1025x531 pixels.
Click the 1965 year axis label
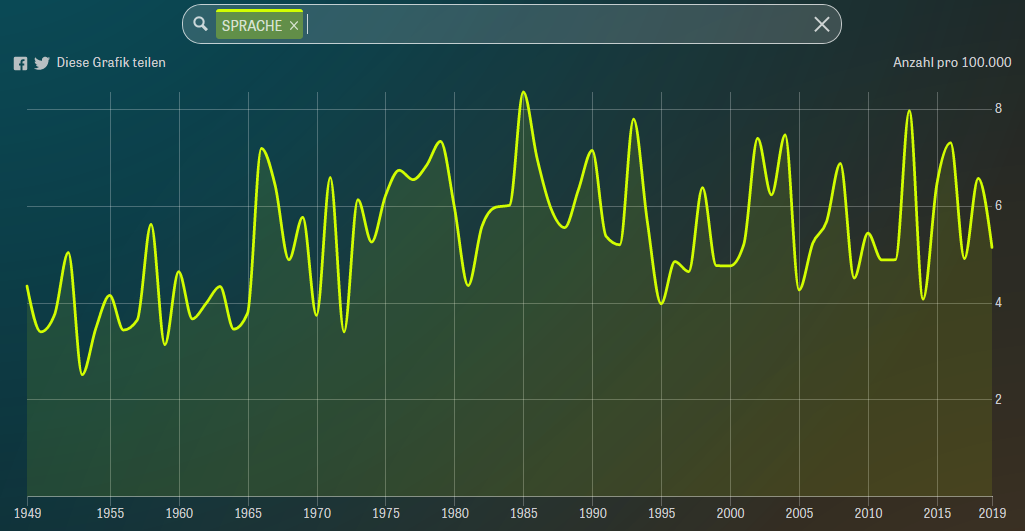click(x=248, y=513)
